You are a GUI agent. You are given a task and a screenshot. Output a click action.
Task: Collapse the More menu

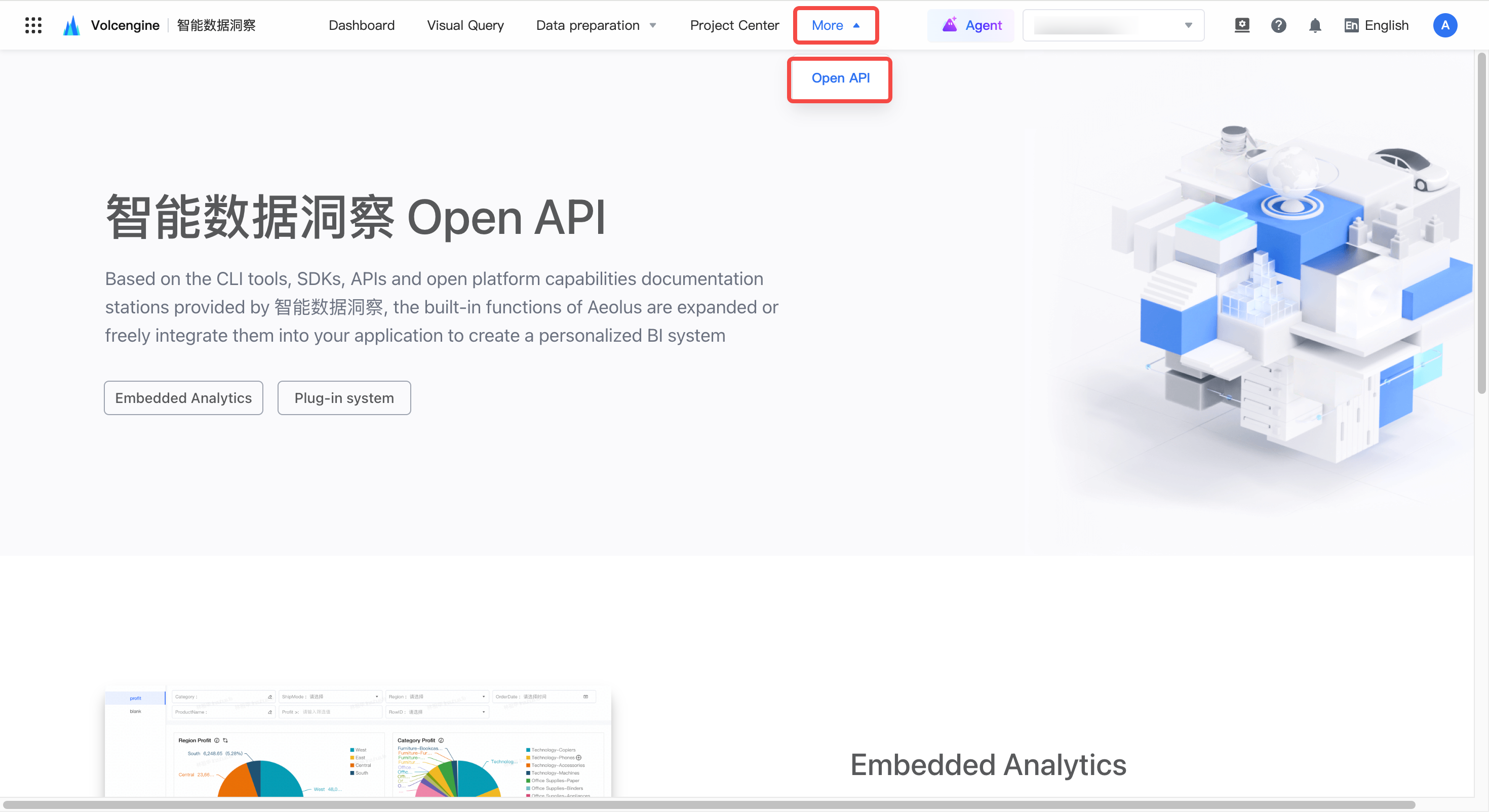click(836, 25)
